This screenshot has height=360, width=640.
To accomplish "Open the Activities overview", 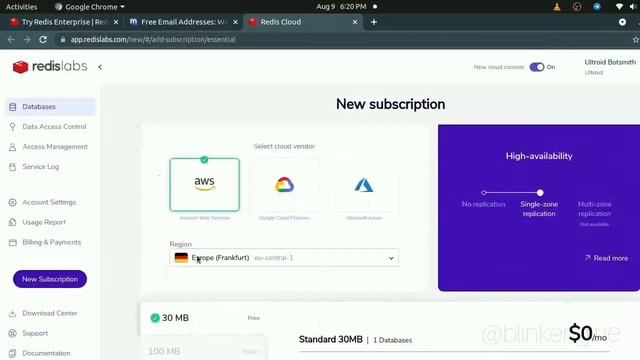I will coord(21,7).
